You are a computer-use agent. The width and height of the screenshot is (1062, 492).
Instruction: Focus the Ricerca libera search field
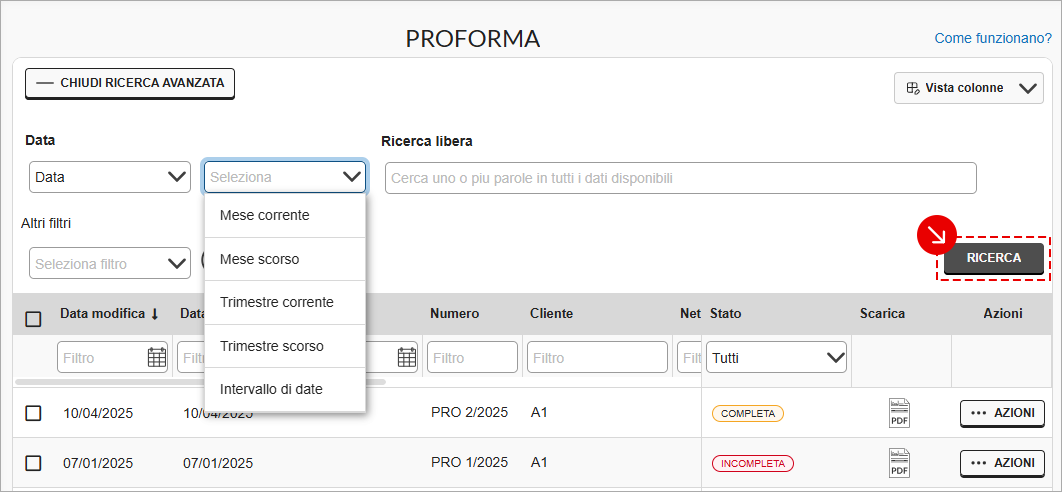click(x=681, y=178)
